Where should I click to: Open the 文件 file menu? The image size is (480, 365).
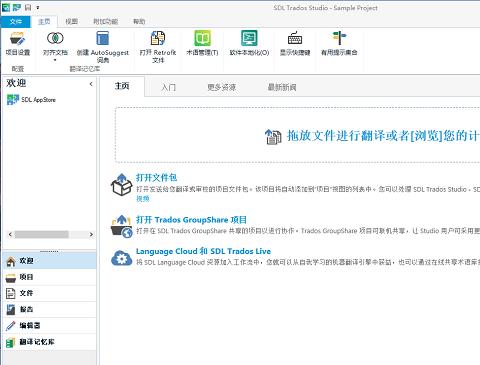pos(15,22)
